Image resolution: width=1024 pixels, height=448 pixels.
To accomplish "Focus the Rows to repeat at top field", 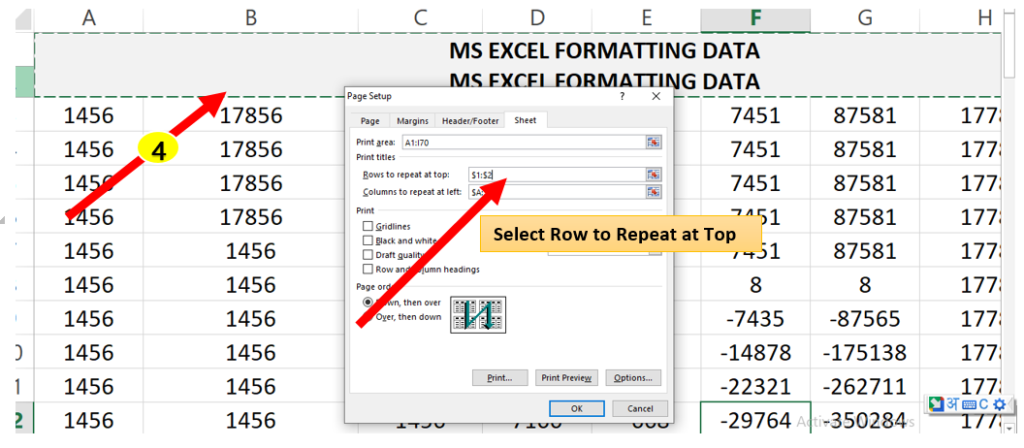I will [556, 174].
